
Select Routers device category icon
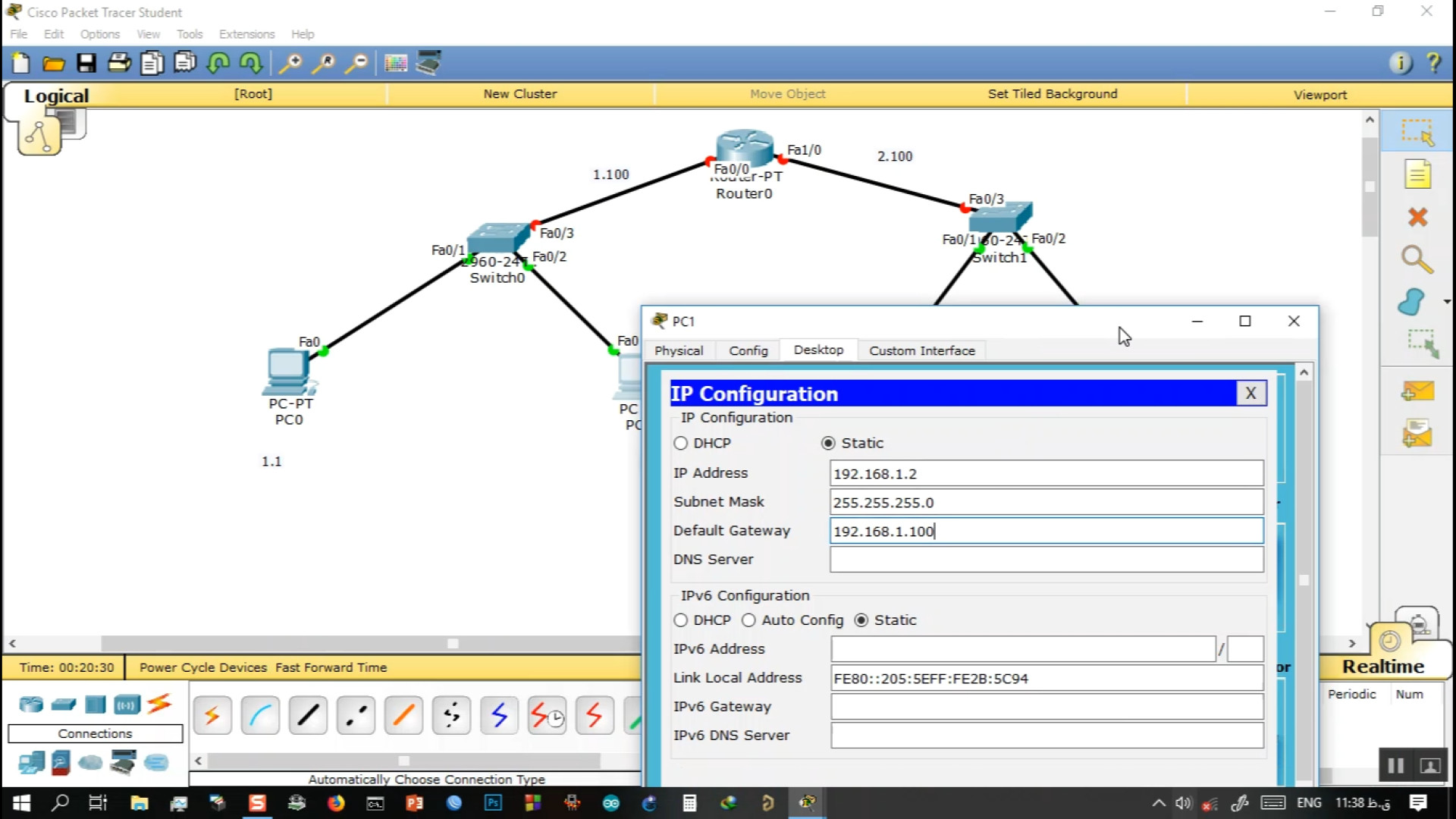pos(31,704)
